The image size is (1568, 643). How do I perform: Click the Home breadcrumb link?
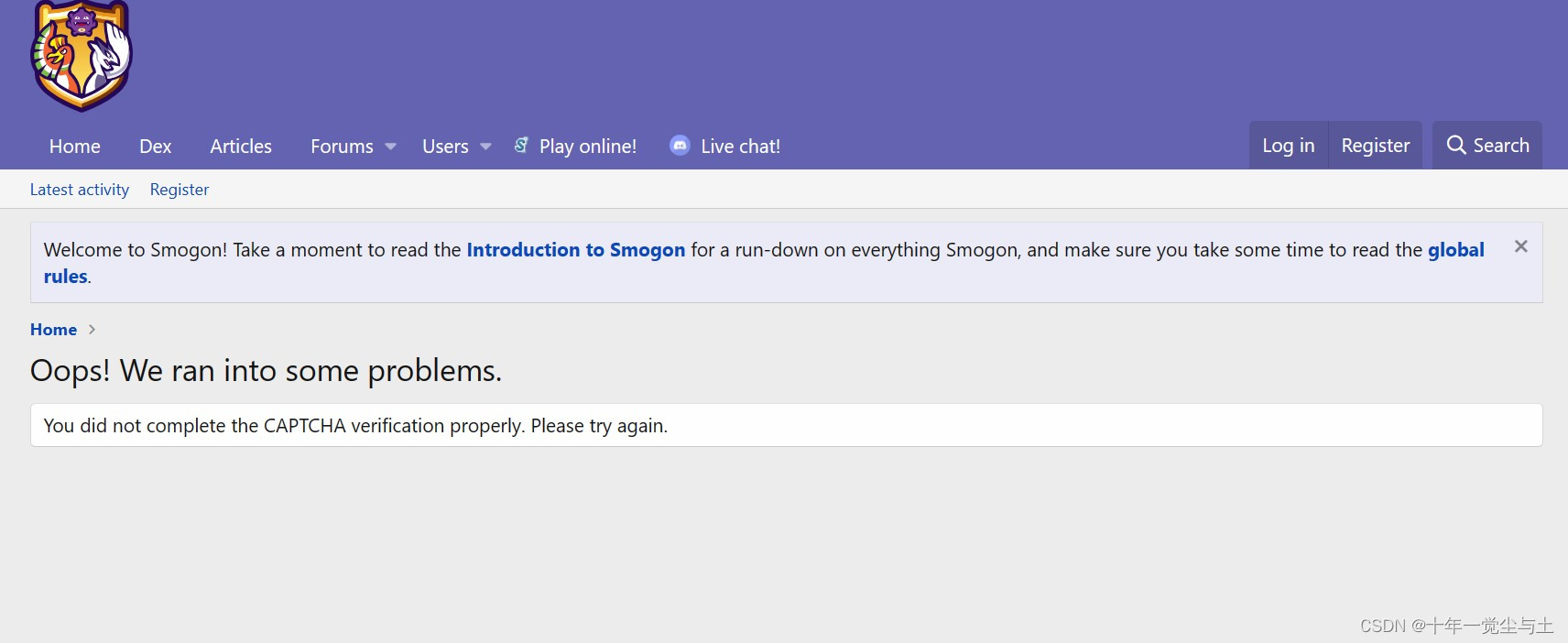pos(54,330)
